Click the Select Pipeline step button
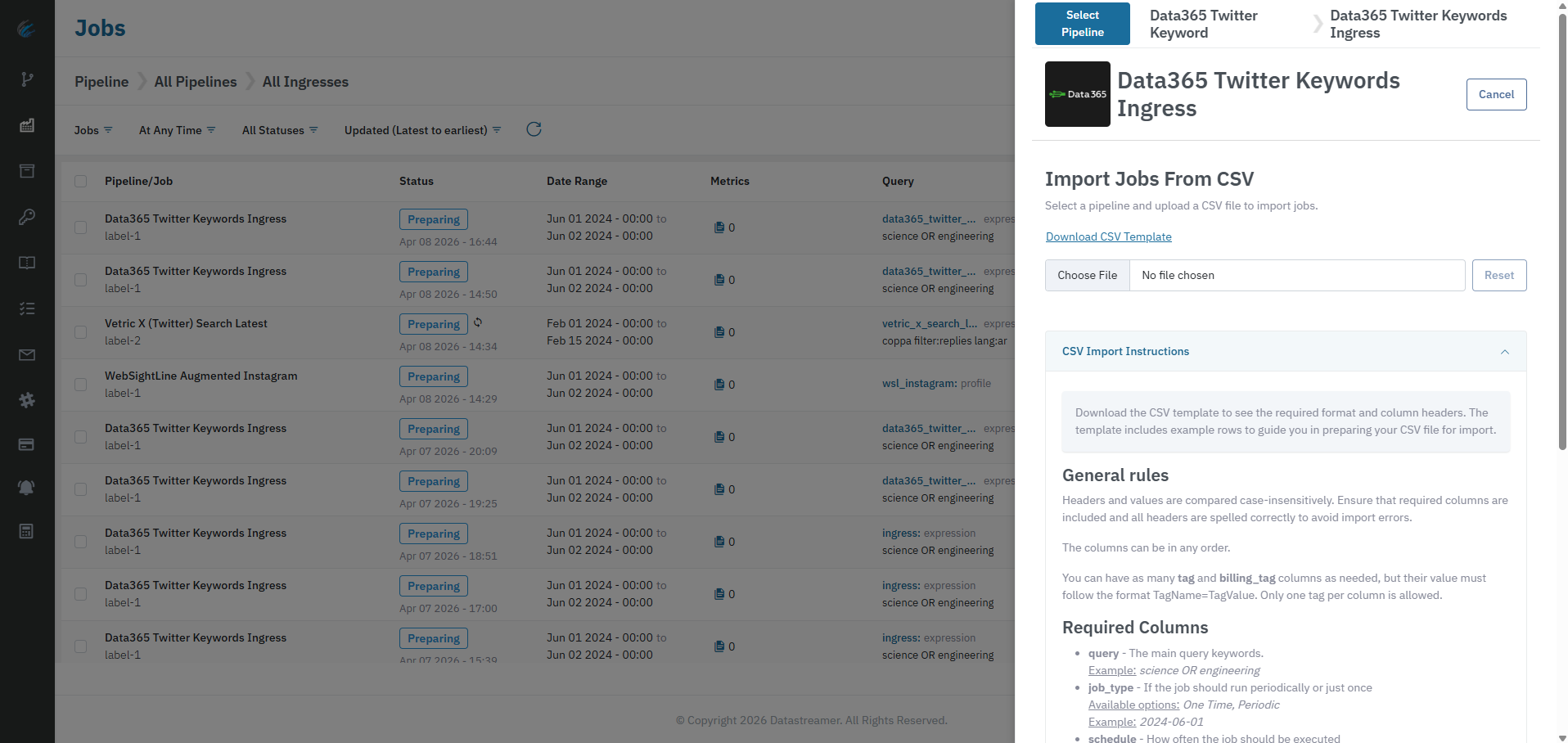Viewport: 1568px width, 743px height. click(x=1082, y=24)
